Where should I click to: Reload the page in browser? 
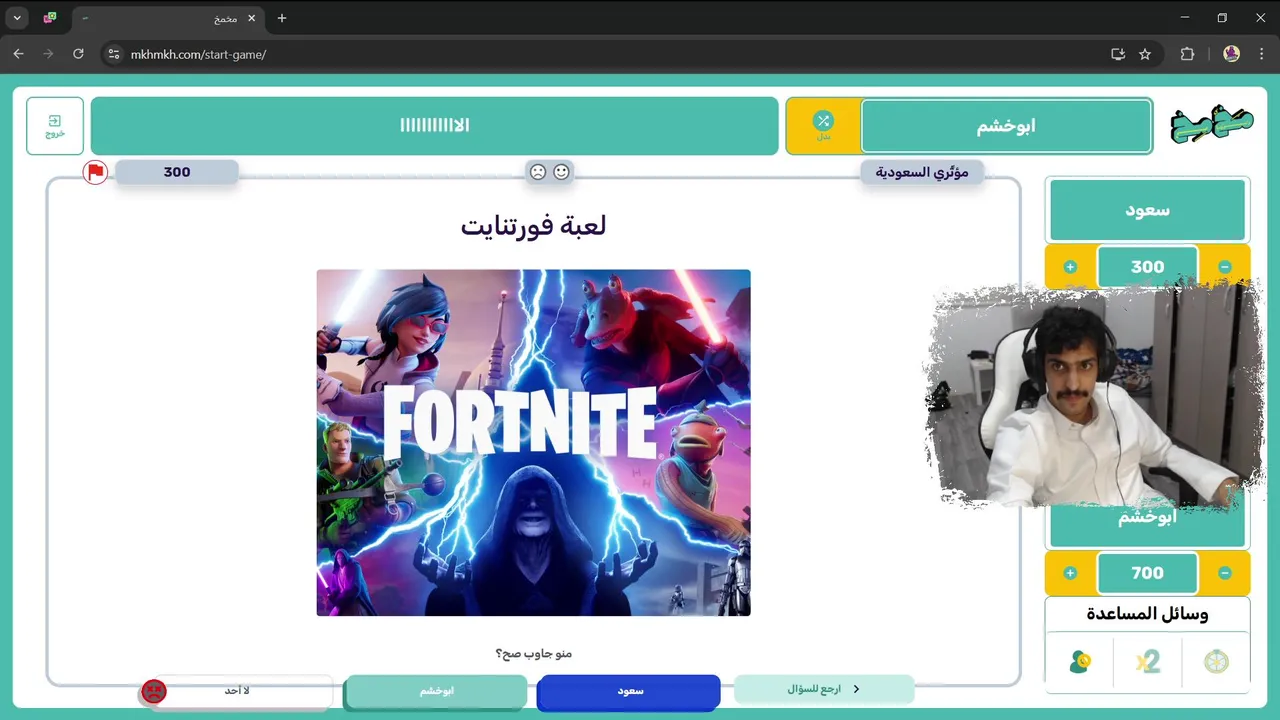click(x=78, y=54)
